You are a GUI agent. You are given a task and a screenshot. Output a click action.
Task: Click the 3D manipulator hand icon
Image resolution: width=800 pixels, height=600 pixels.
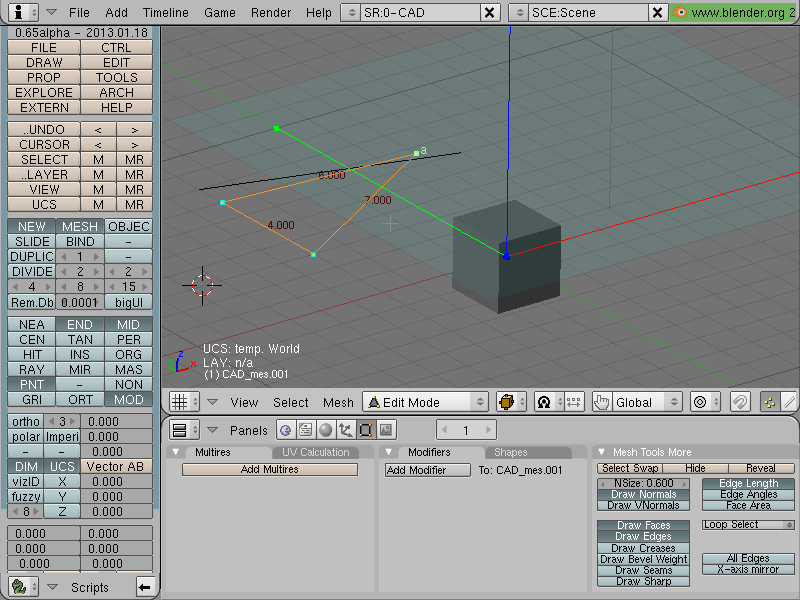point(602,402)
